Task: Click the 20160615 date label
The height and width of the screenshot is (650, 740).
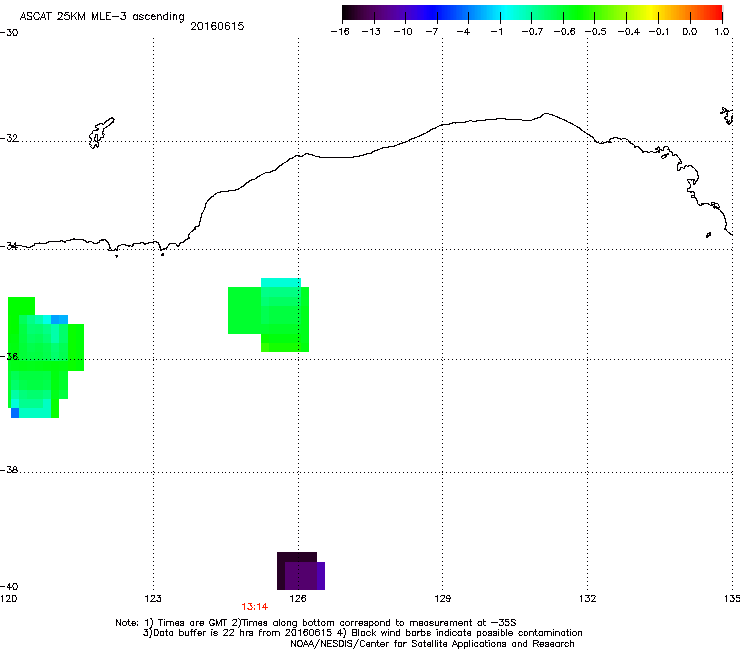Action: [217, 26]
